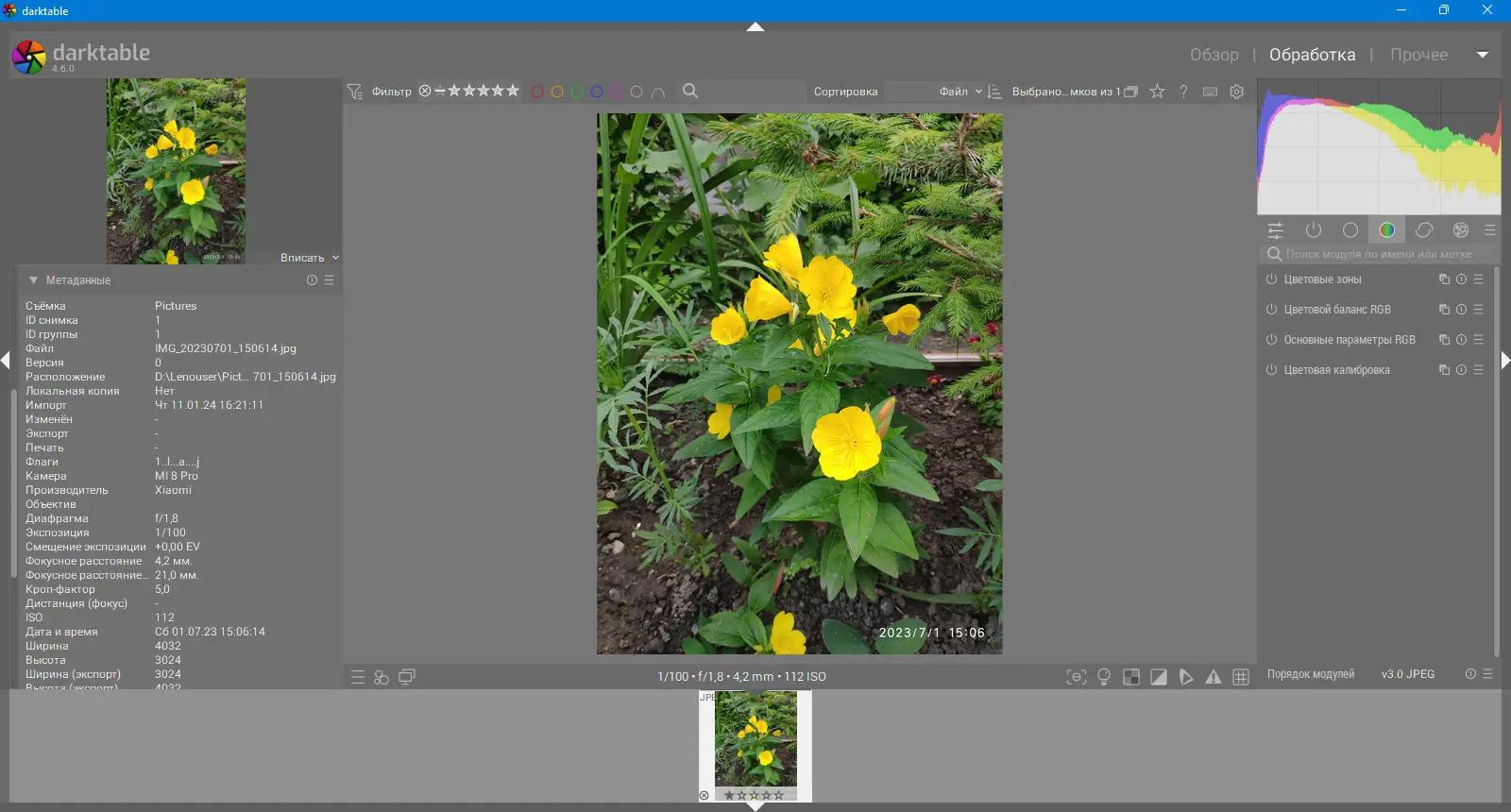Toggle gamut check warning
Image resolution: width=1511 pixels, height=812 pixels.
[x=1214, y=677]
